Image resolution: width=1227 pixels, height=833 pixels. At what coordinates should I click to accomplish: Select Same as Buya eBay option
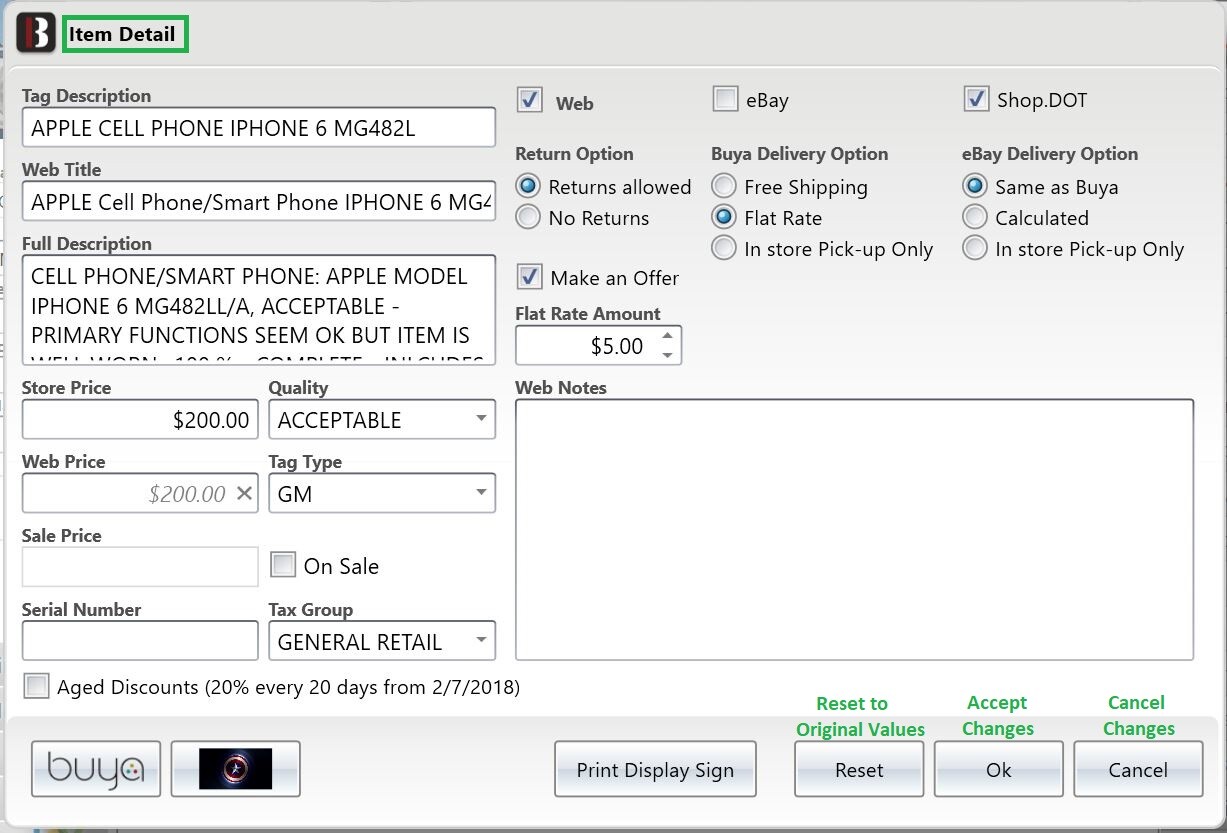point(975,187)
